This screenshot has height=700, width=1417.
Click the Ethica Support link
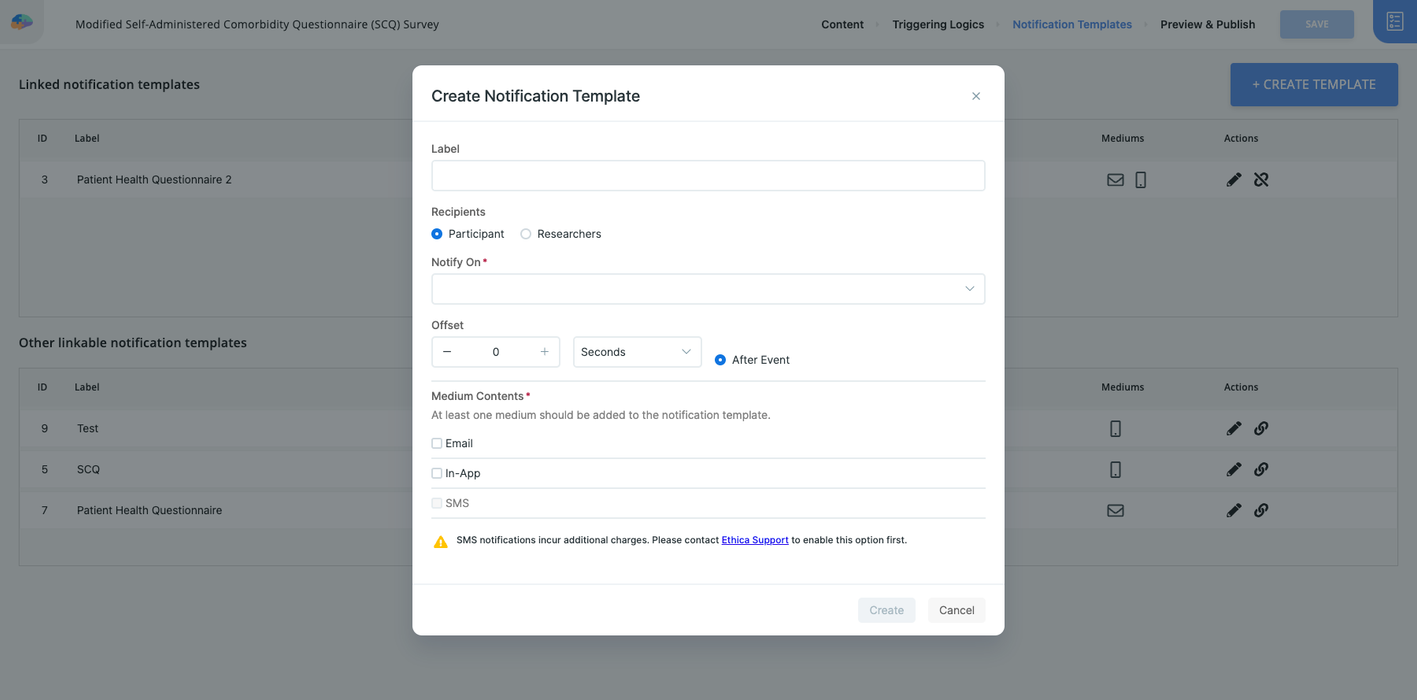pos(754,539)
